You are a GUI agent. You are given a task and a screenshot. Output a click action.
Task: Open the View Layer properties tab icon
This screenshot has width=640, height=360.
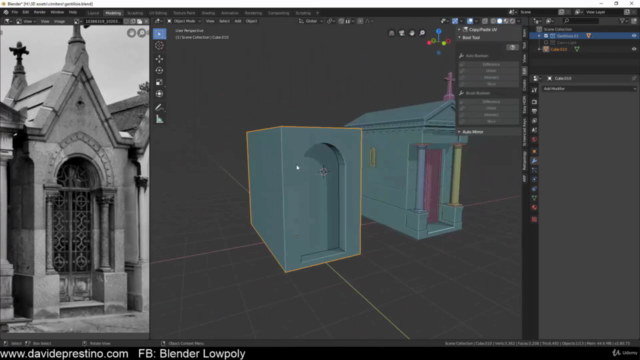click(534, 121)
